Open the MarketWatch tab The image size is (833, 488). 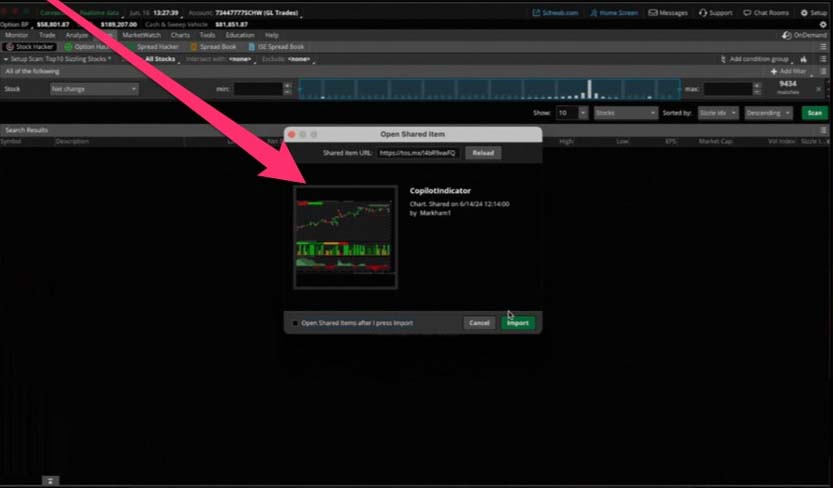click(141, 35)
